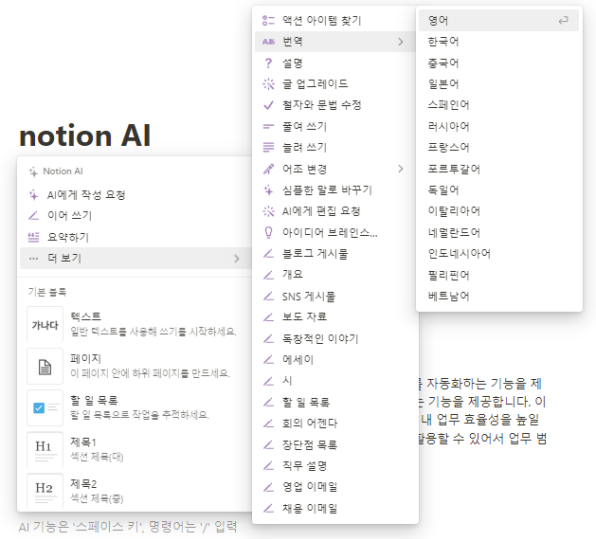Insert a 제목2 medium heading block
The width and height of the screenshot is (596, 539).
click(x=135, y=491)
